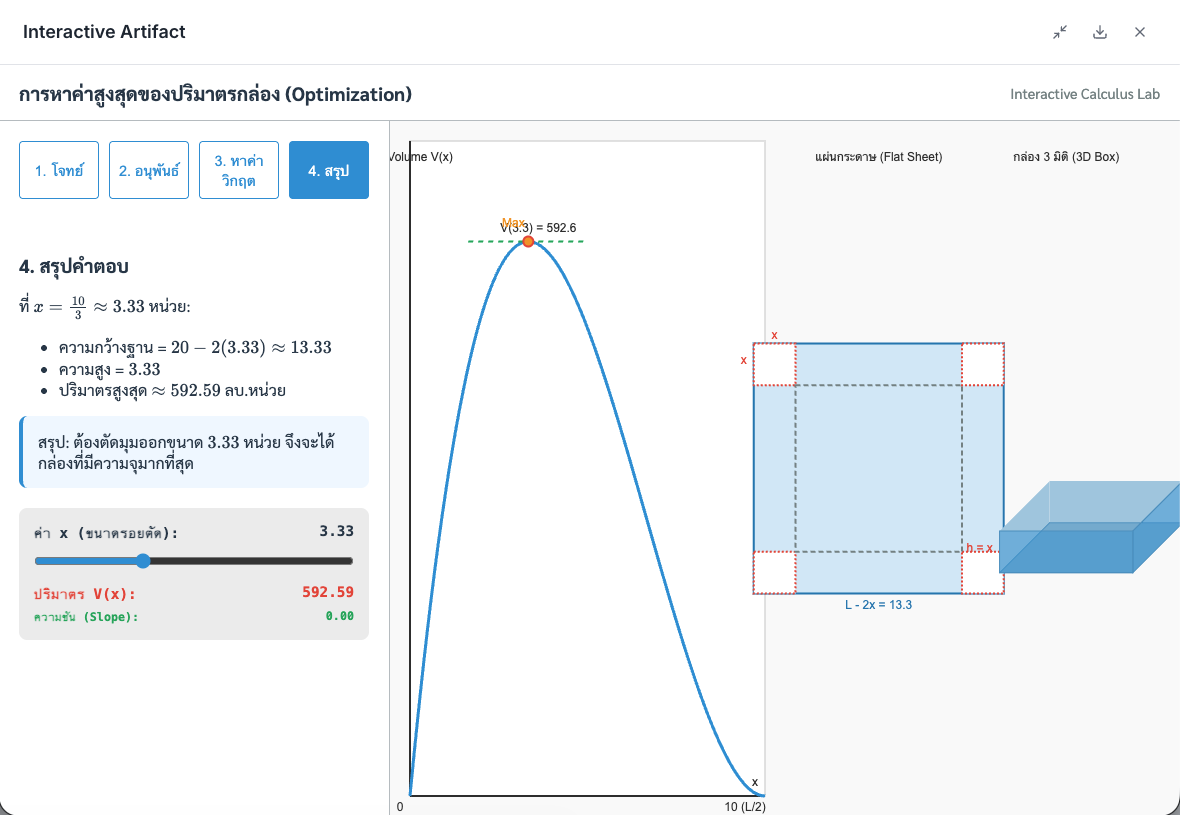Switch to the '2. อนุพันธ์' tab

pos(149,170)
